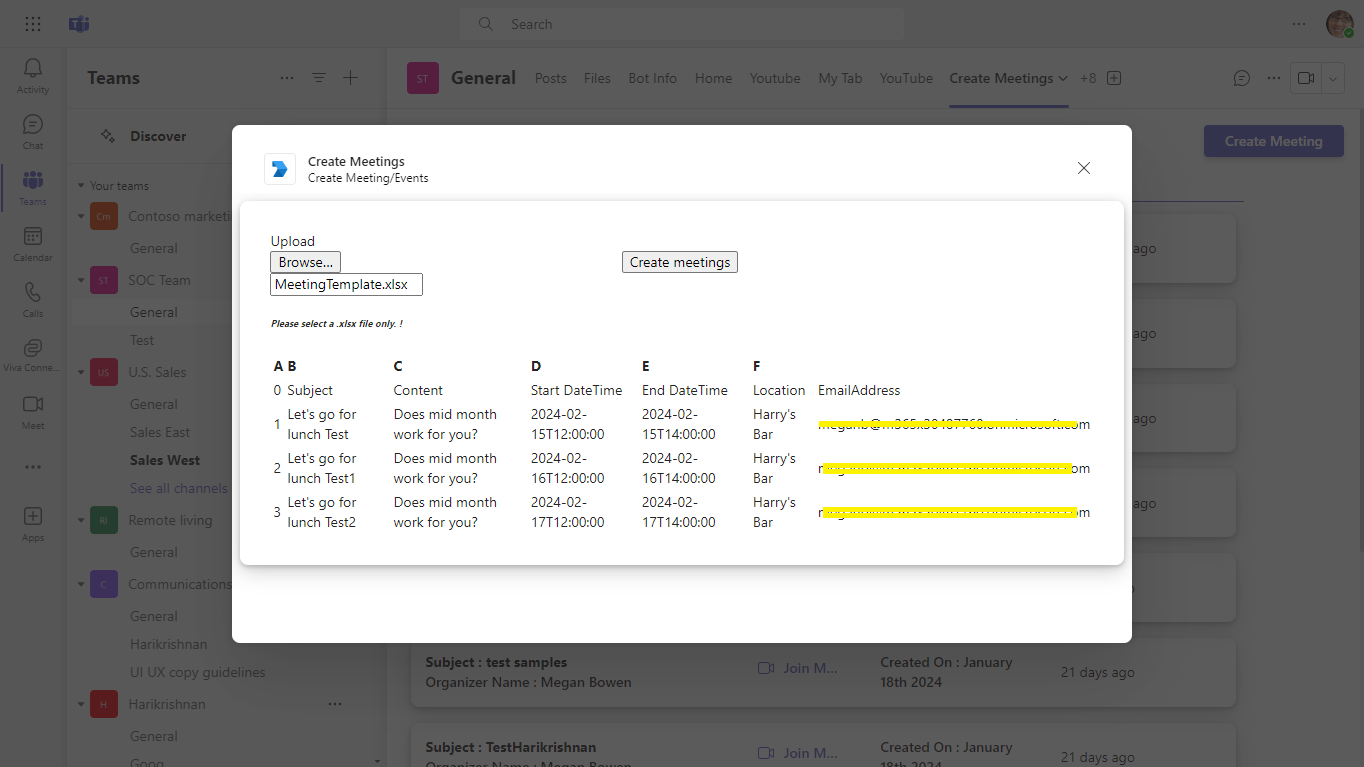1364x767 pixels.
Task: Open Harikrishnan team more options ellipsis
Action: click(x=335, y=704)
